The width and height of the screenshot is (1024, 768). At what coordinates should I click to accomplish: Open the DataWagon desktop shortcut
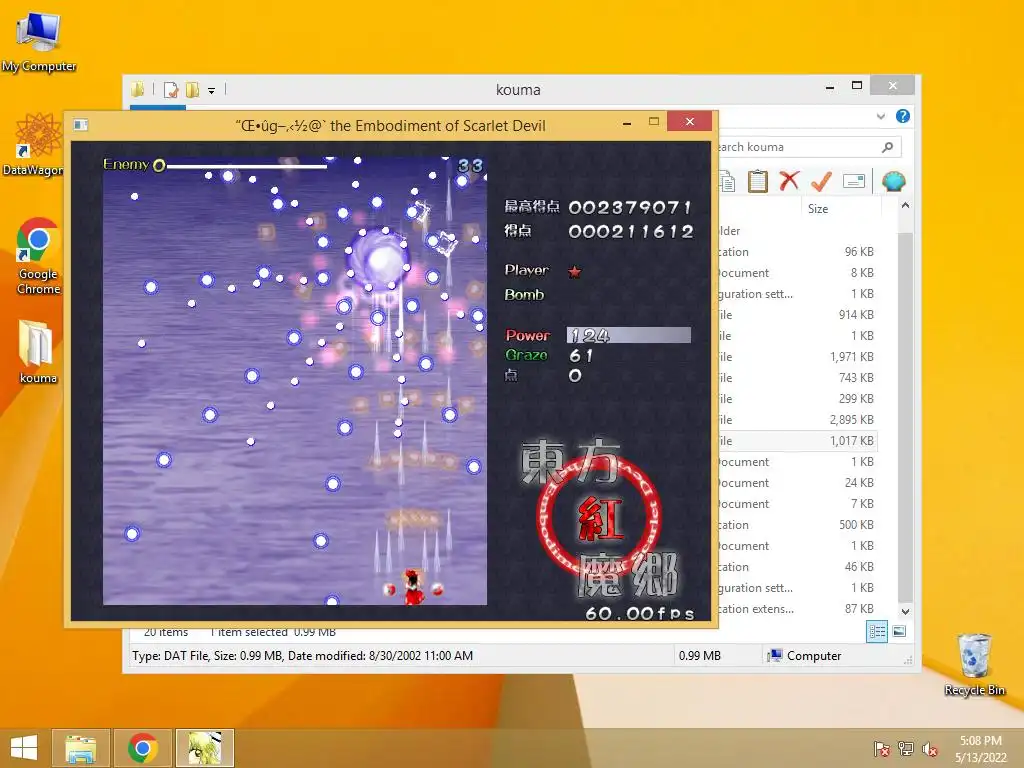34,145
